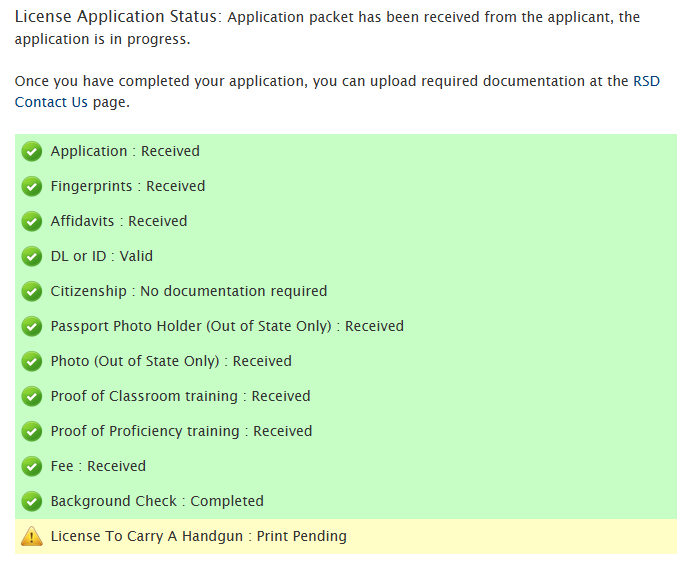Click the checkmark beside Passport Photo Holder
Image resolution: width=690 pixels, height=570 pixels.
coord(32,327)
